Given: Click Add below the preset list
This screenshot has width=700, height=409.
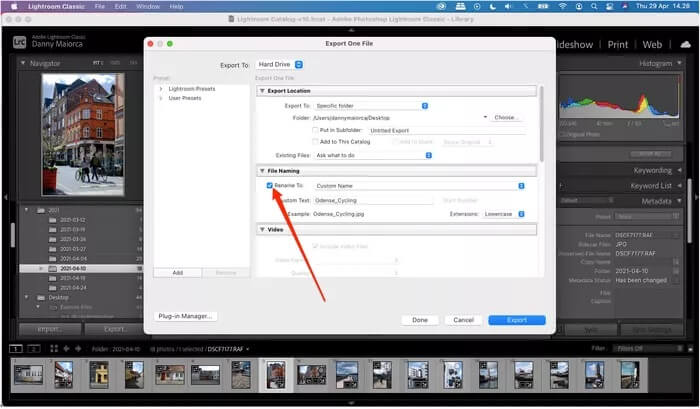Looking at the screenshot, I should (x=178, y=273).
